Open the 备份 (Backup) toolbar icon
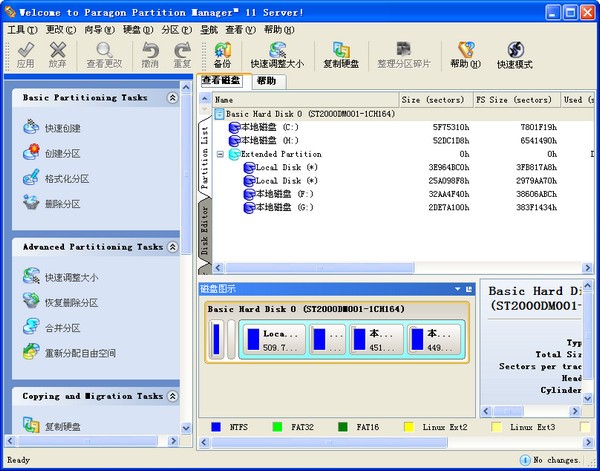 223,50
